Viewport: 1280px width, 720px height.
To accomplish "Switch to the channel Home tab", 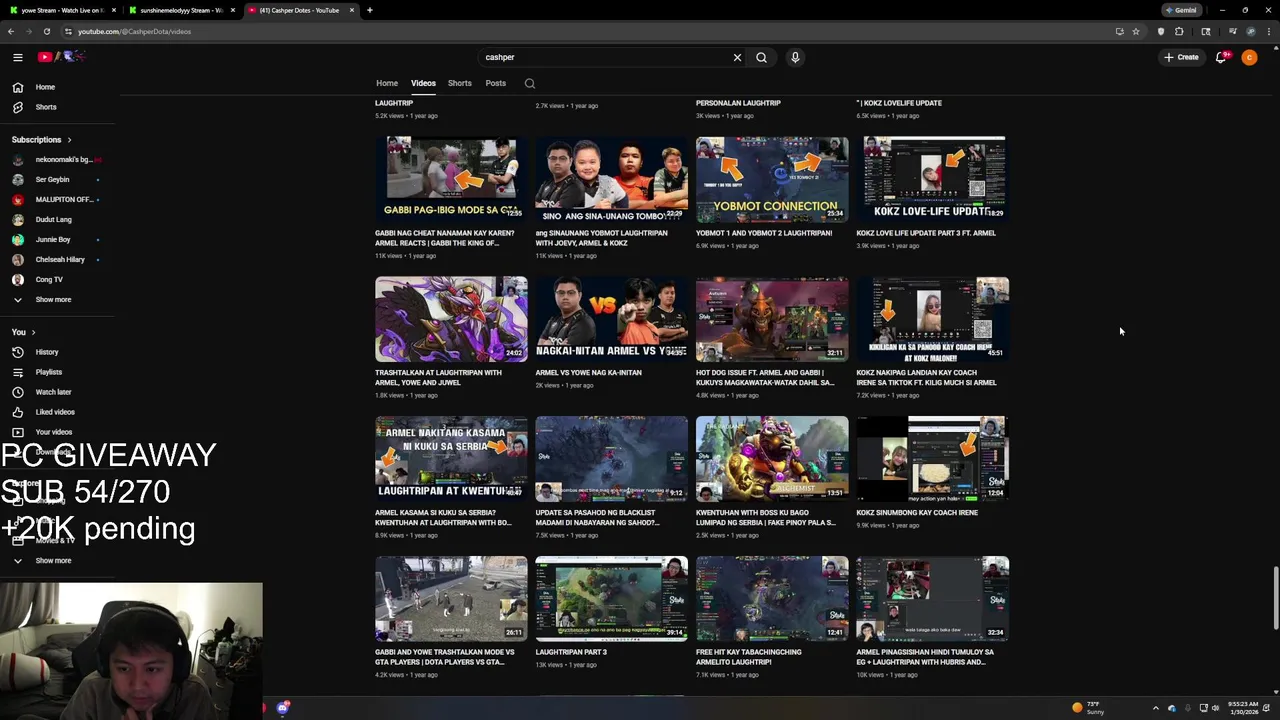I will pyautogui.click(x=387, y=83).
